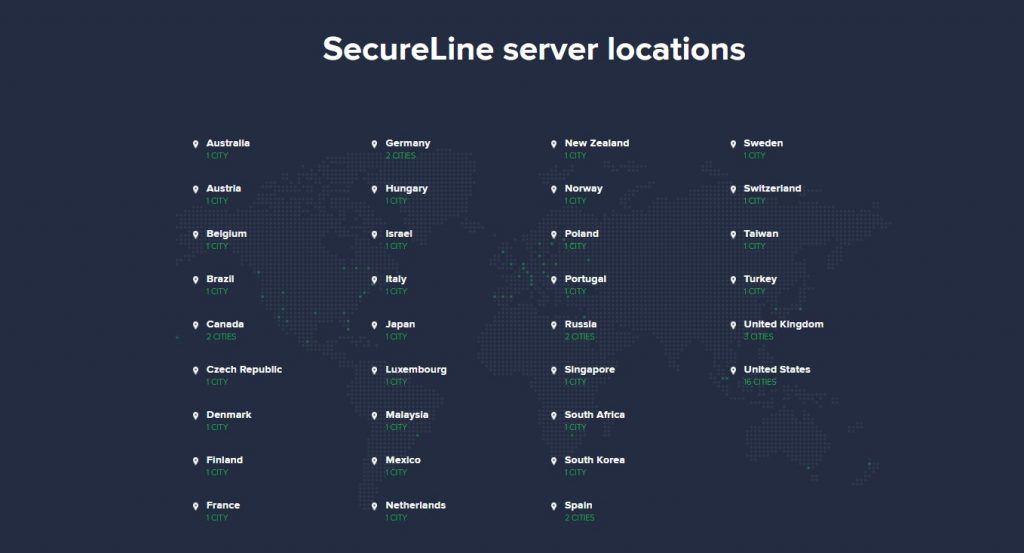Choose the Luxembourg server location
1024x553 pixels.
point(416,369)
